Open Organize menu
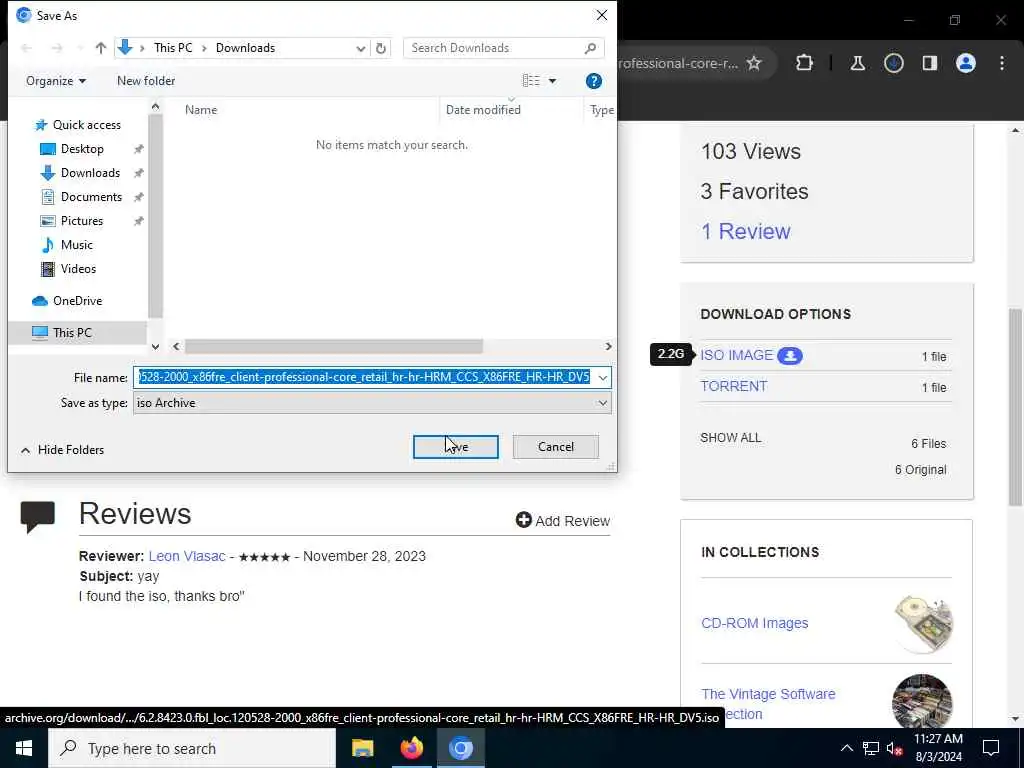Image resolution: width=1024 pixels, height=768 pixels. [x=56, y=81]
